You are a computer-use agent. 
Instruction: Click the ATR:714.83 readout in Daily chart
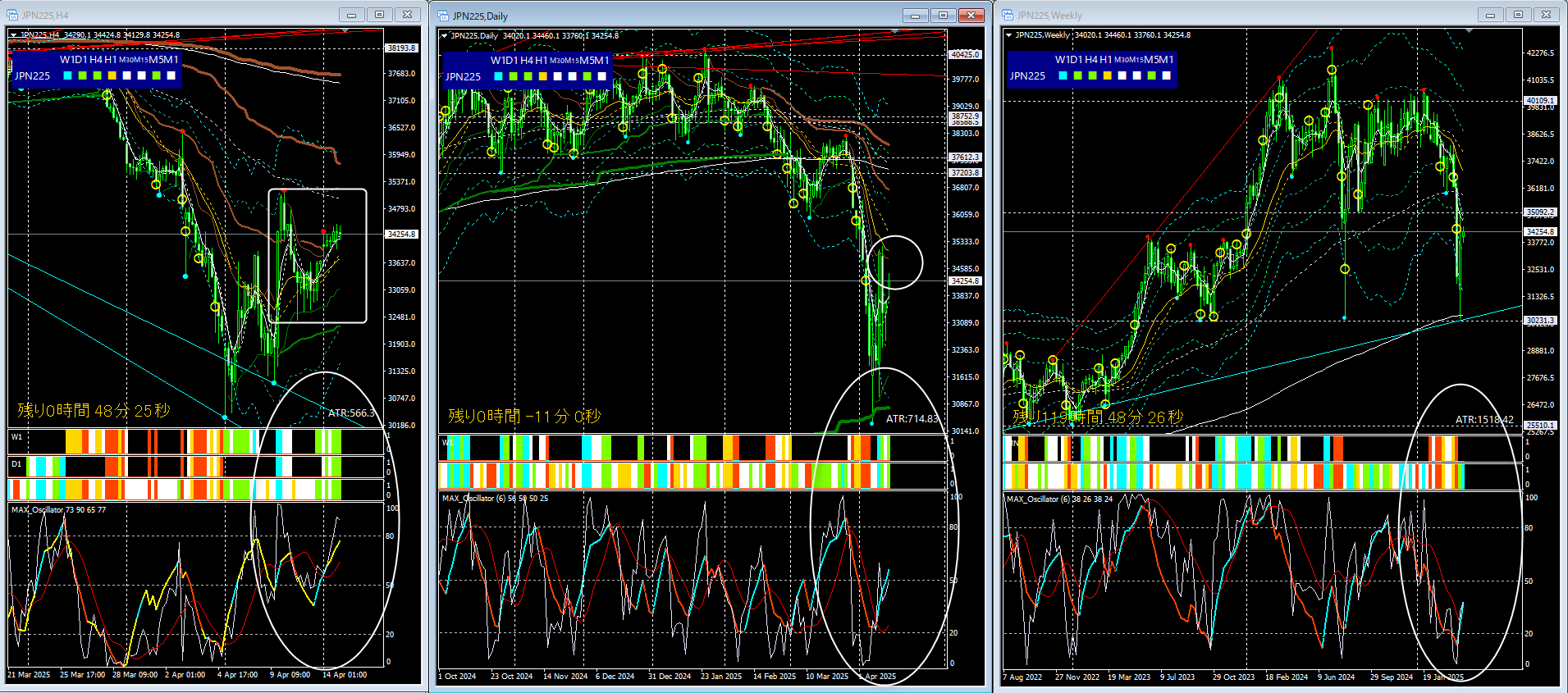pos(912,419)
